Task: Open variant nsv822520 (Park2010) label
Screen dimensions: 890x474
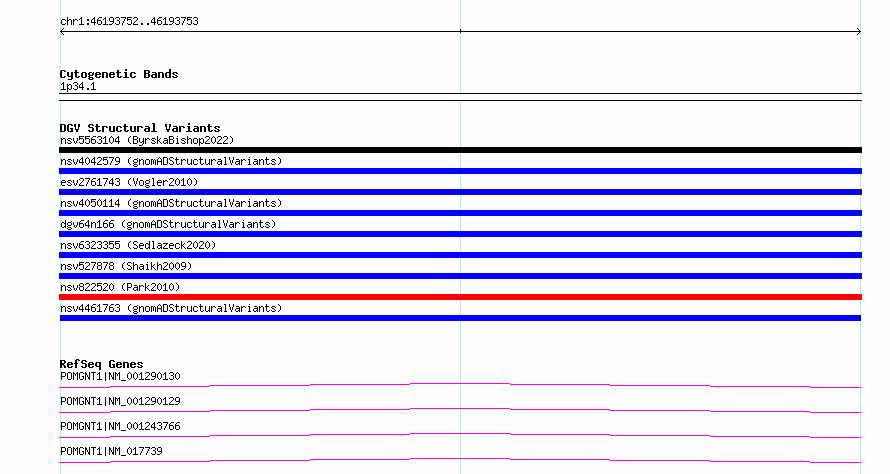Action: point(120,287)
